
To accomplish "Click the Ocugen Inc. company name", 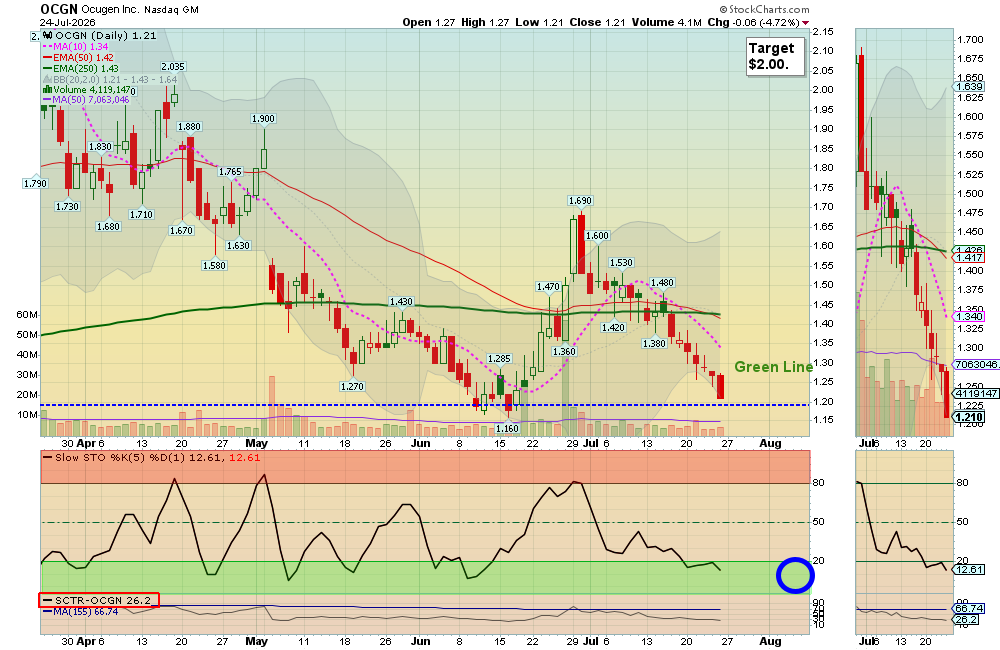I will (x=110, y=10).
